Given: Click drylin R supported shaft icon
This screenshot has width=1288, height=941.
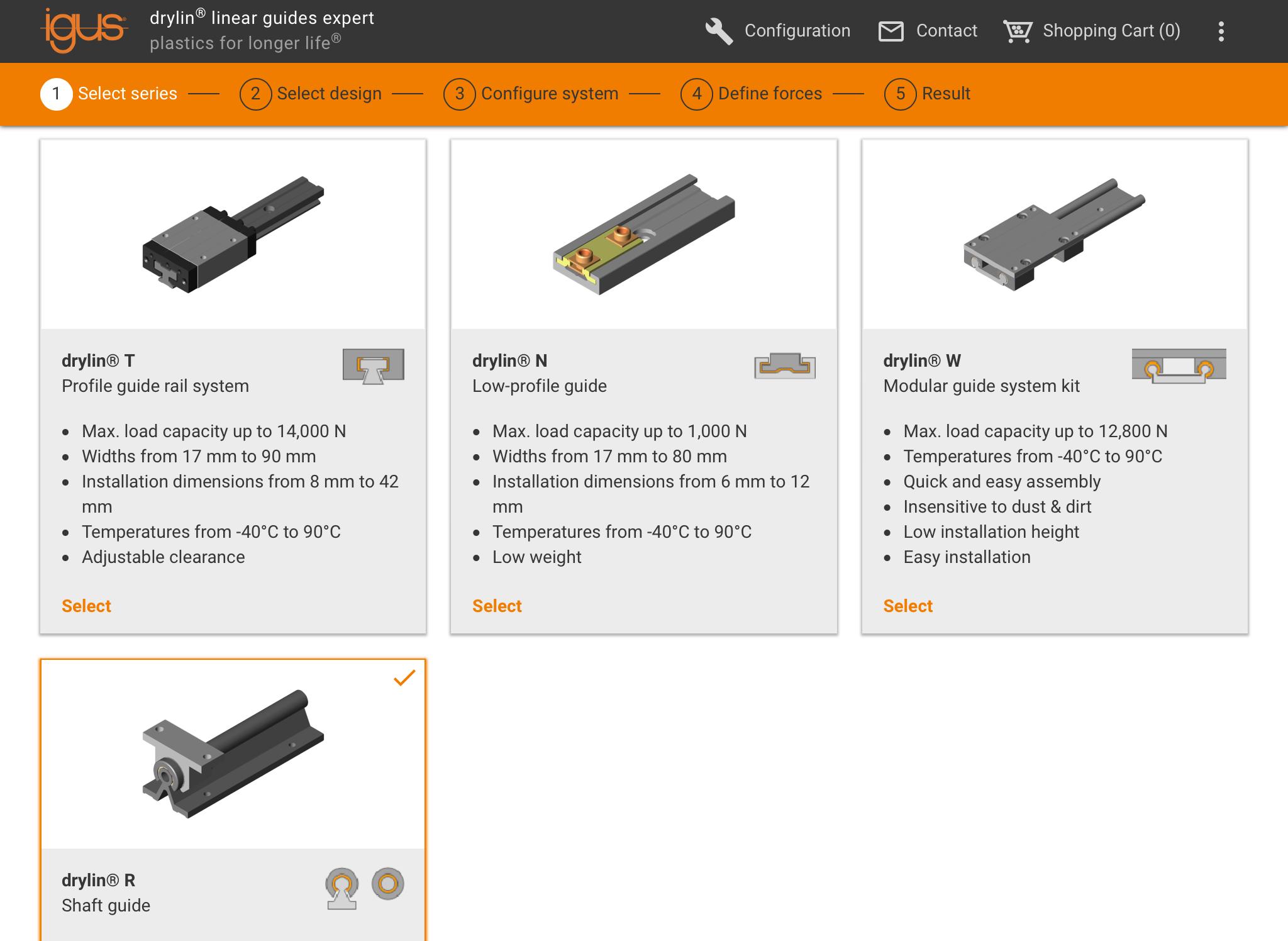Looking at the screenshot, I should 341,888.
